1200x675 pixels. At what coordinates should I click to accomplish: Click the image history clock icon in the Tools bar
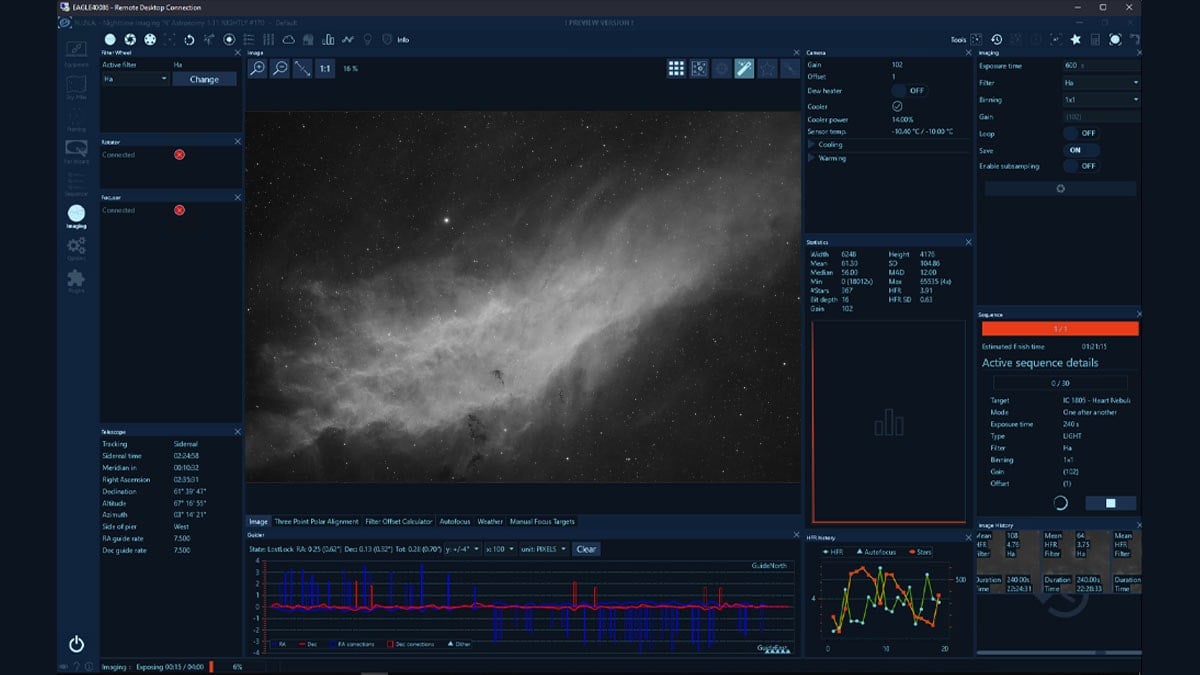coord(997,40)
